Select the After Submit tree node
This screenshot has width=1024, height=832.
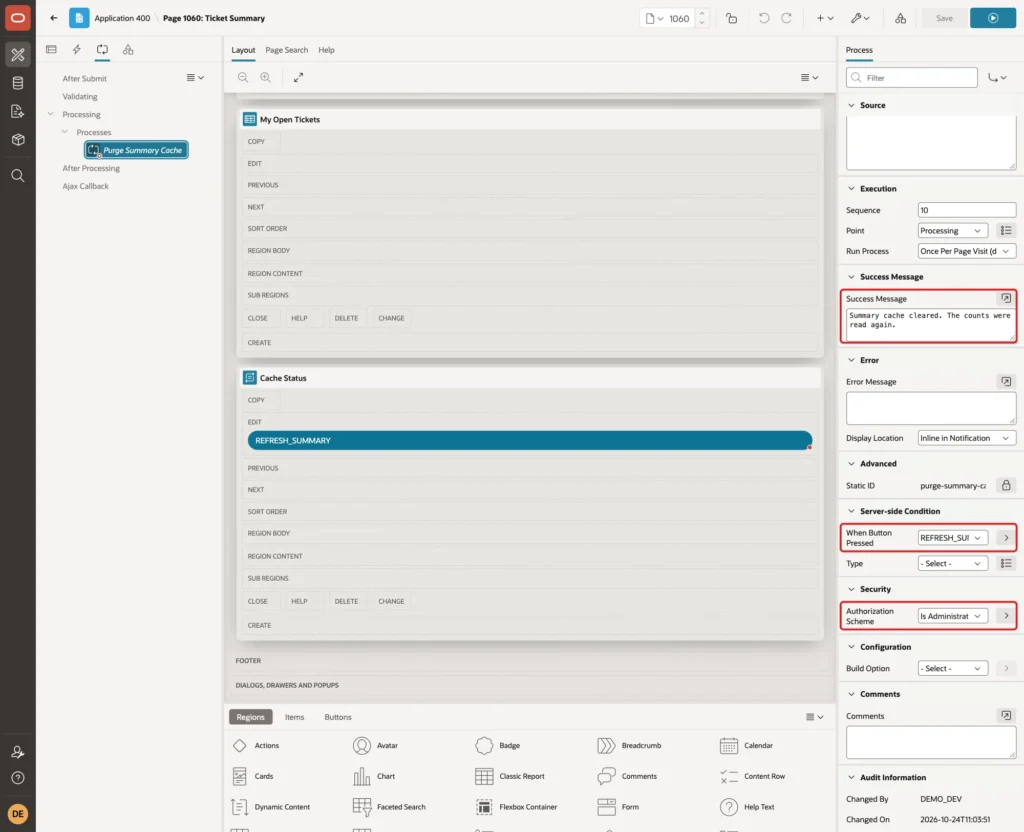pos(84,78)
